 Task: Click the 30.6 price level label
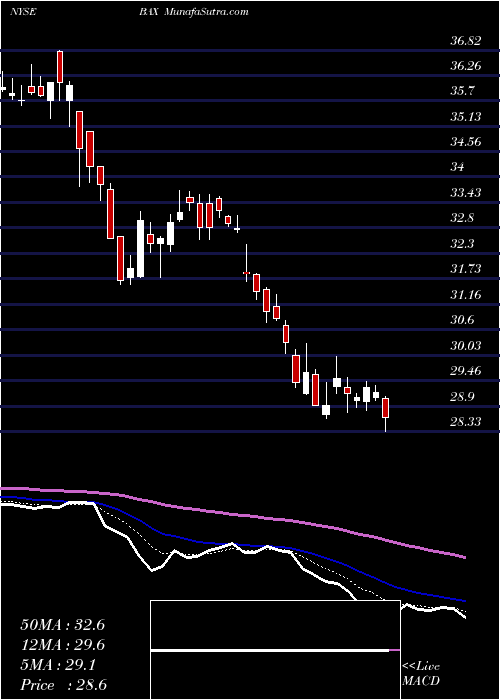(x=462, y=320)
